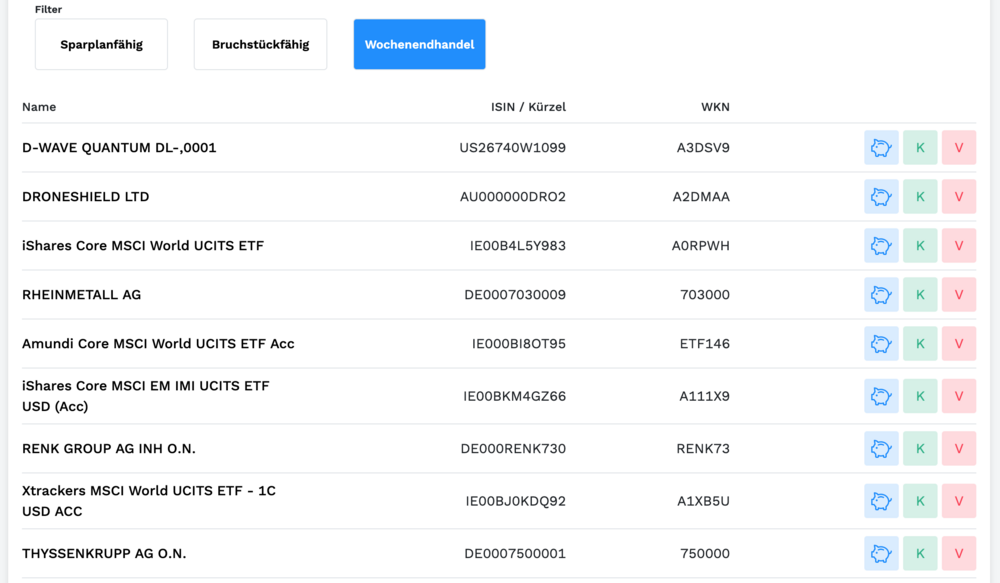
Task: Open the DRONESHIELD LTD security name
Action: 86,197
